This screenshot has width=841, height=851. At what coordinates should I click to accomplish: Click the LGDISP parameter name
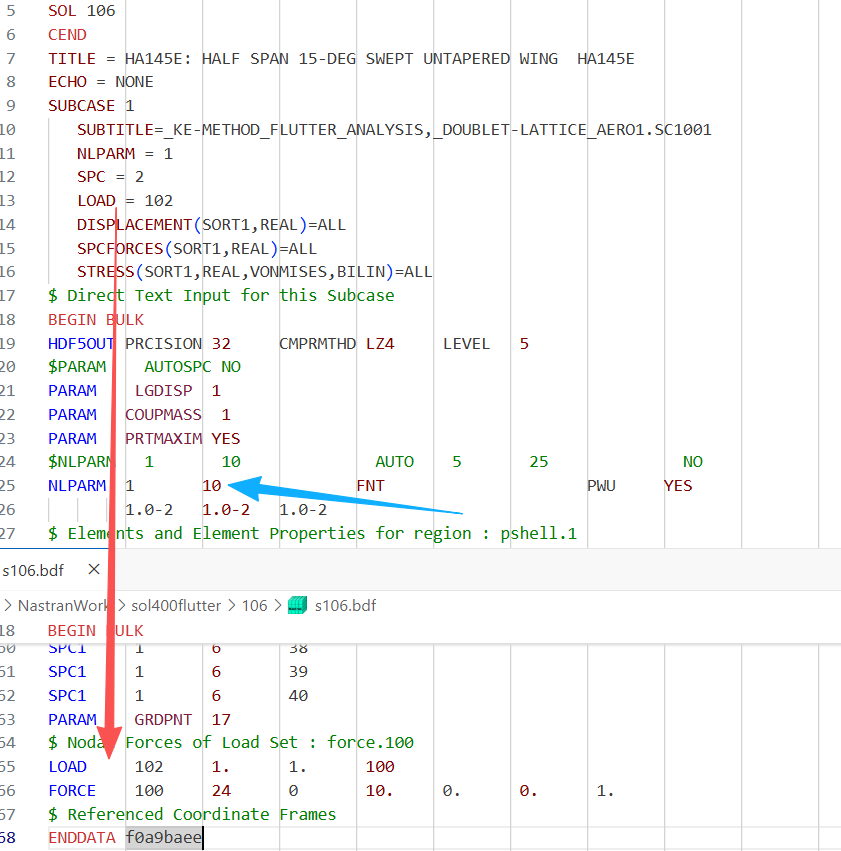coord(163,391)
